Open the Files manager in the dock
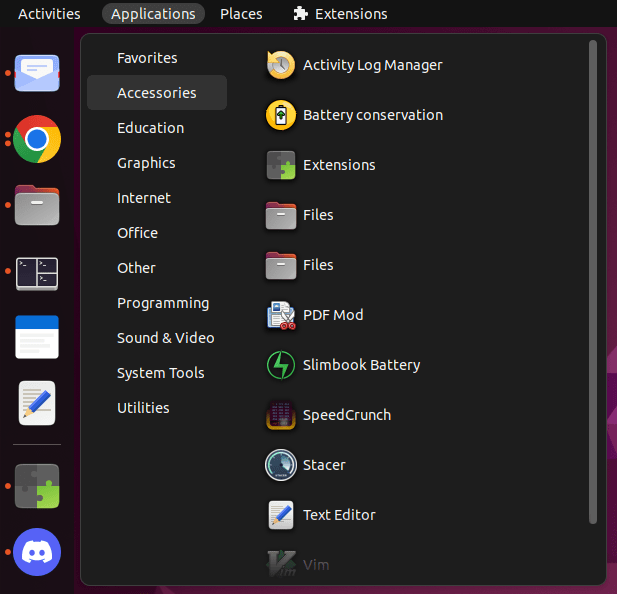The width and height of the screenshot is (617, 594). pyautogui.click(x=37, y=205)
